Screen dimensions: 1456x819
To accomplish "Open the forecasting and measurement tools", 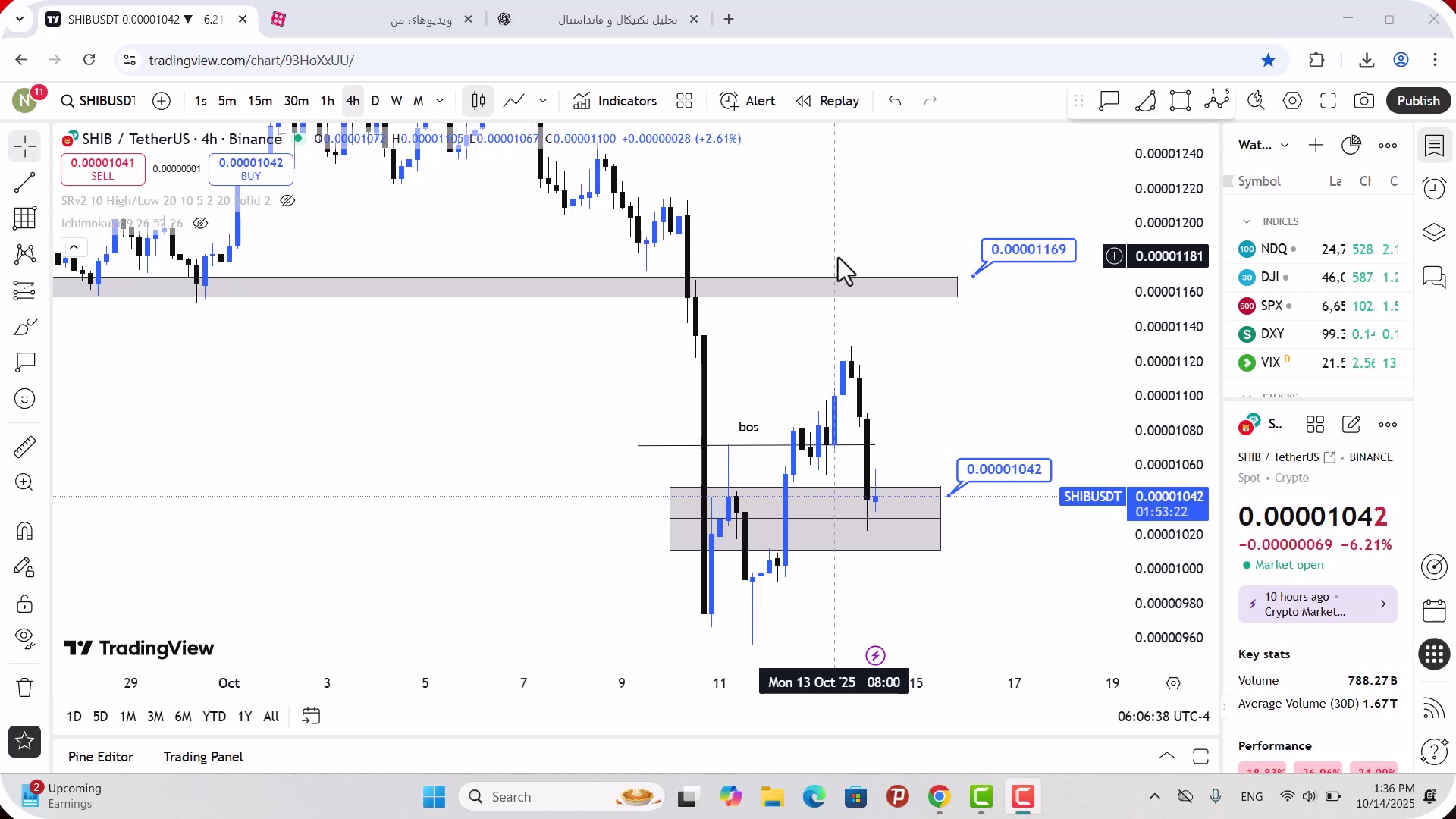I will 25,290.
